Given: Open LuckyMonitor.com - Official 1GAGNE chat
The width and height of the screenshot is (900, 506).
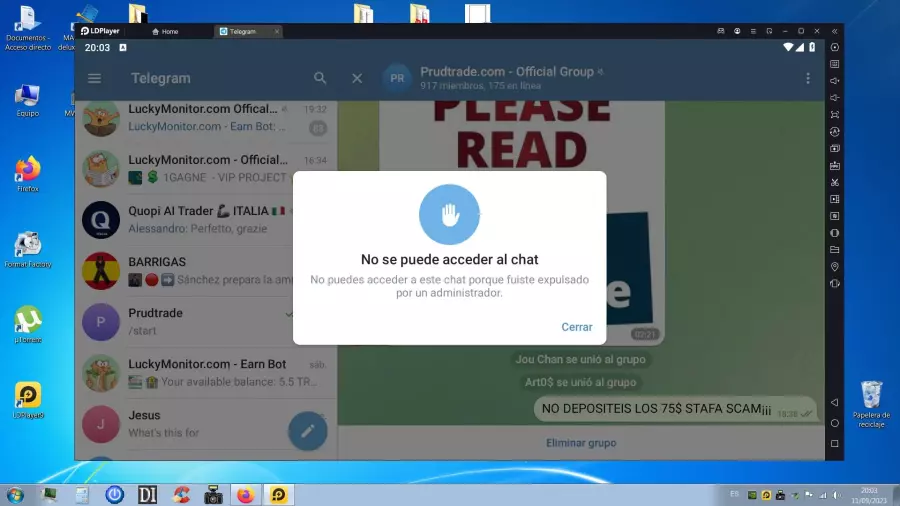Looking at the screenshot, I should coord(205,169).
